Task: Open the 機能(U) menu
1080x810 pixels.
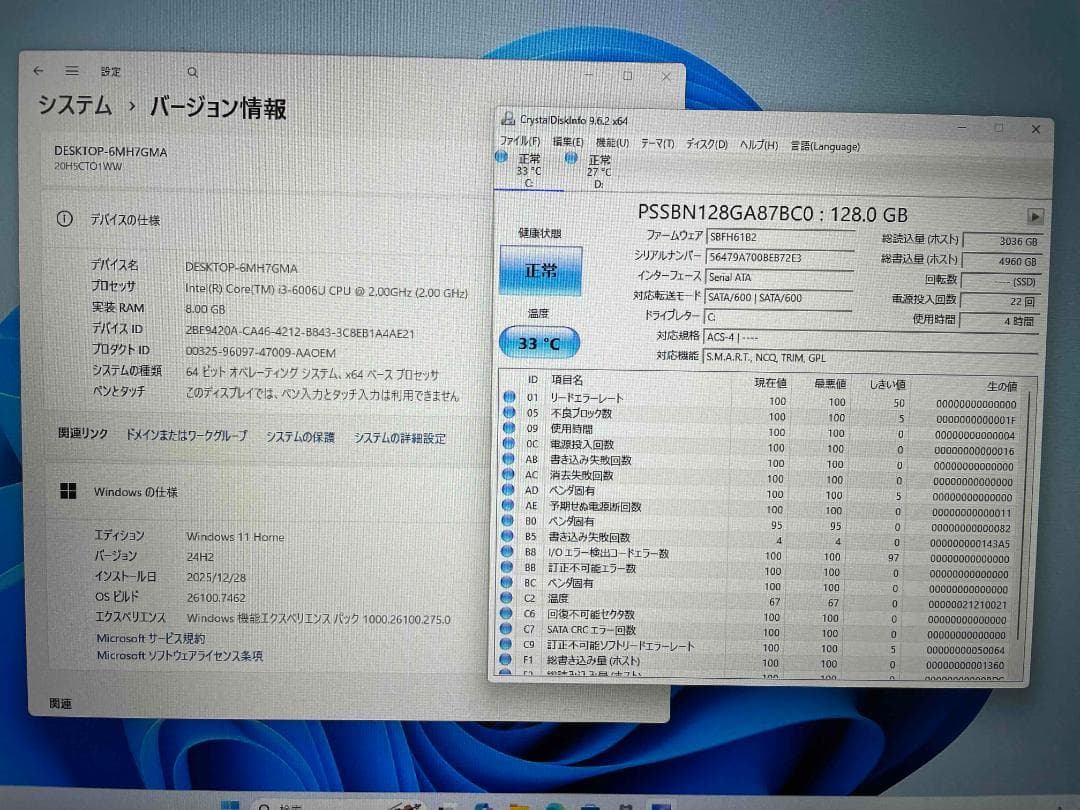Action: [x=607, y=142]
